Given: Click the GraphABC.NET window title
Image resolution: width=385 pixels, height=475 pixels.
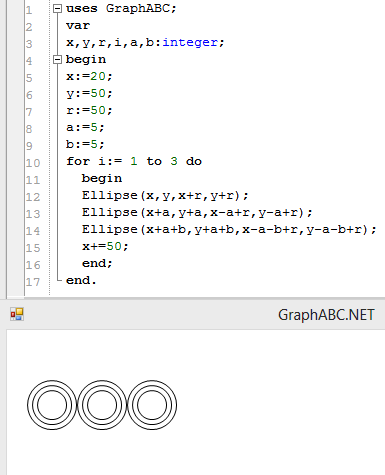Looking at the screenshot, I should [x=326, y=315].
